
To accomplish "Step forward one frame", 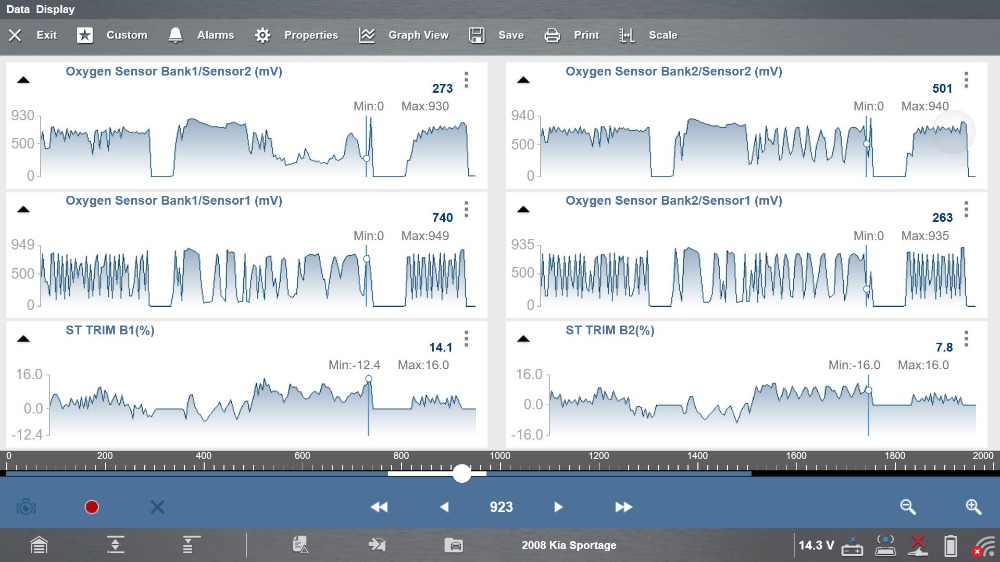I will 559,507.
